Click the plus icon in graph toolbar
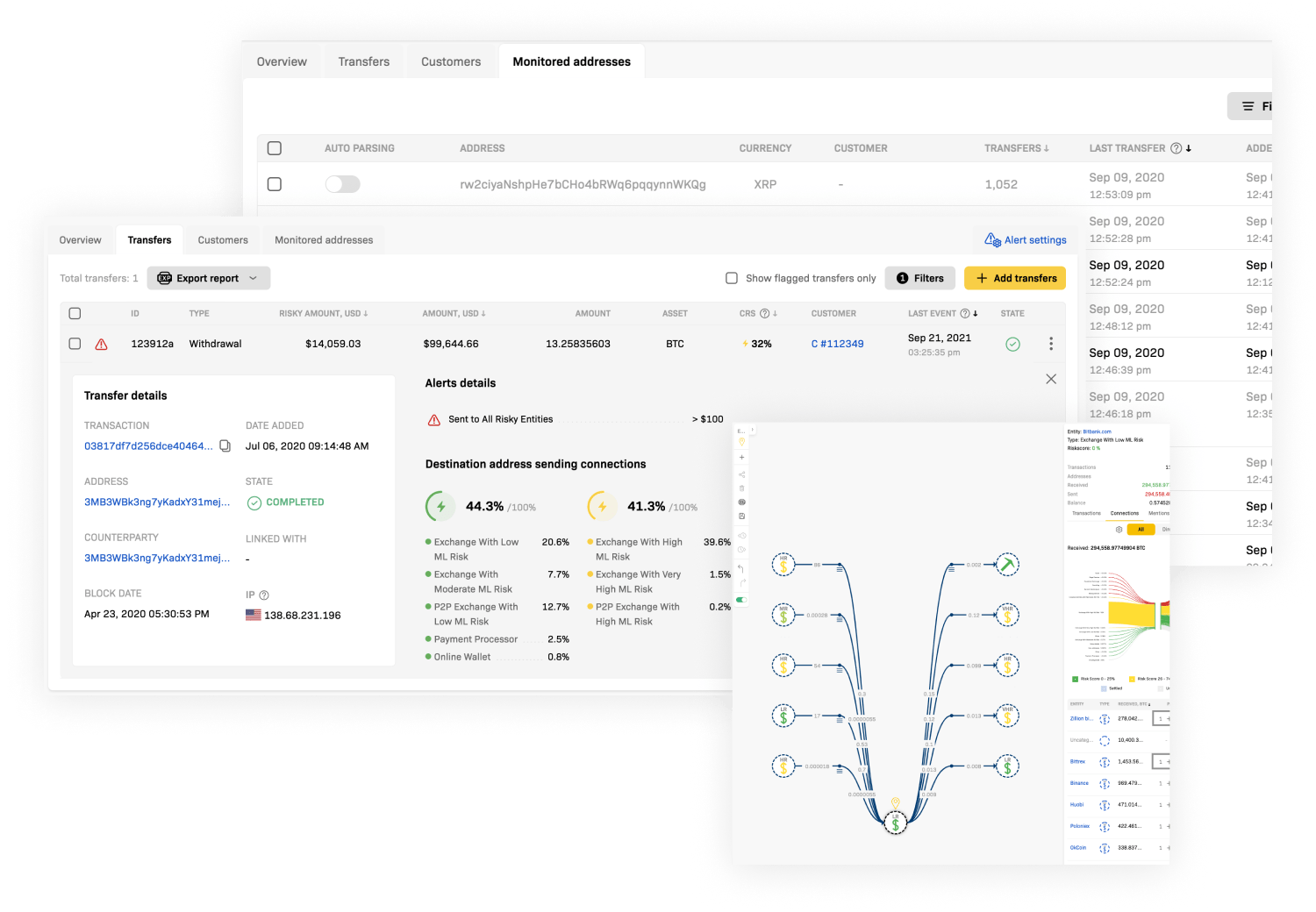 [x=741, y=458]
